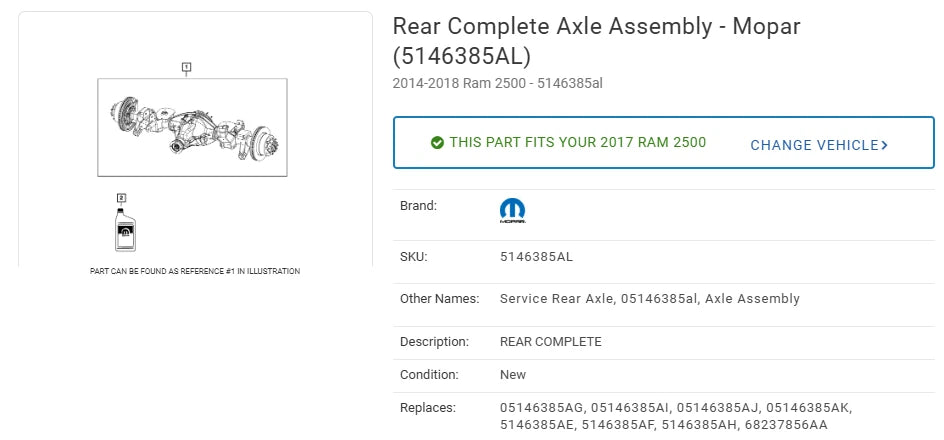Click reference number 2 callout in diagram
The width and height of the screenshot is (944, 440).
click(x=122, y=197)
